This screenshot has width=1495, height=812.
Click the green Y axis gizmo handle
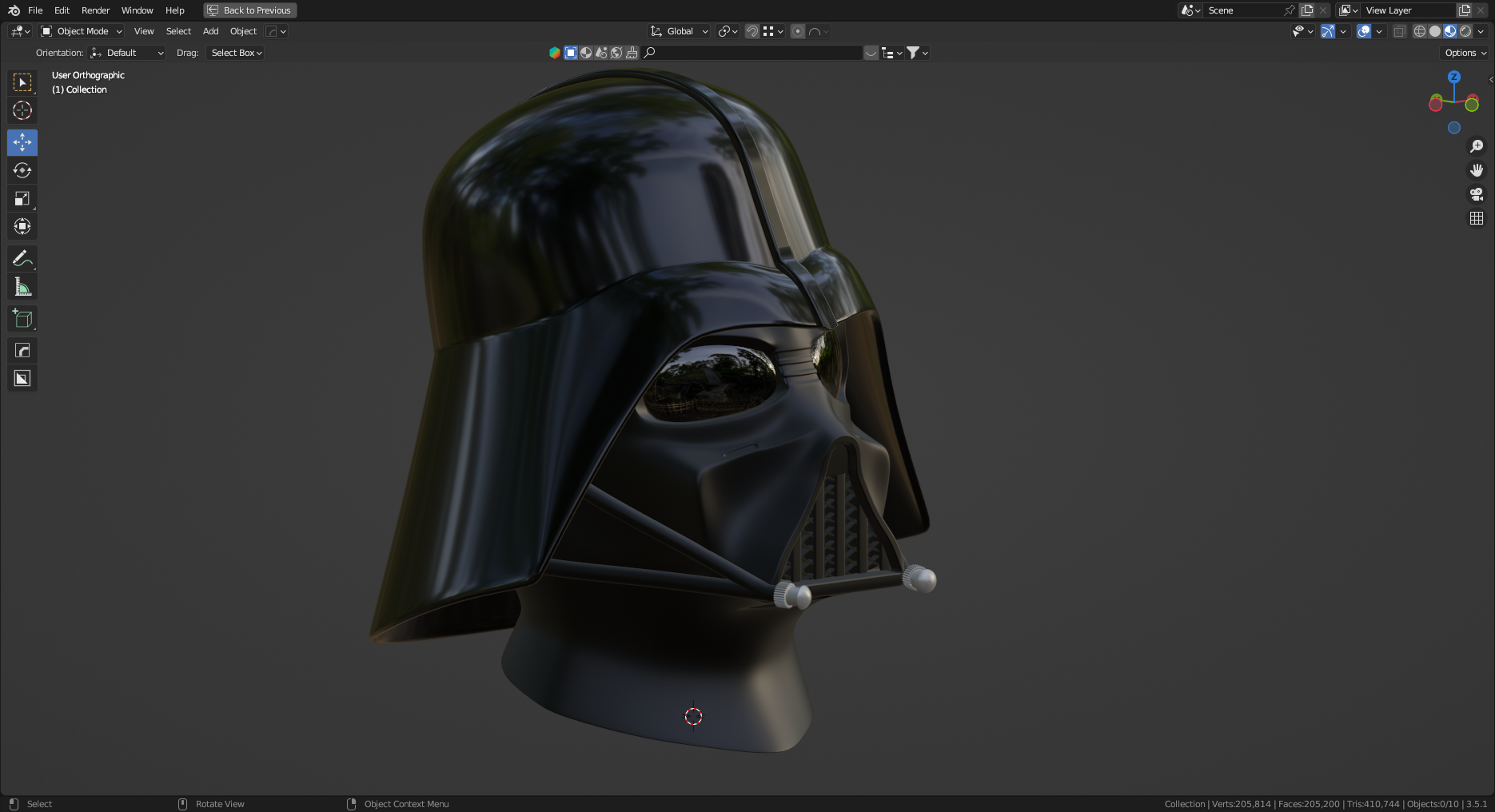pyautogui.click(x=1472, y=105)
